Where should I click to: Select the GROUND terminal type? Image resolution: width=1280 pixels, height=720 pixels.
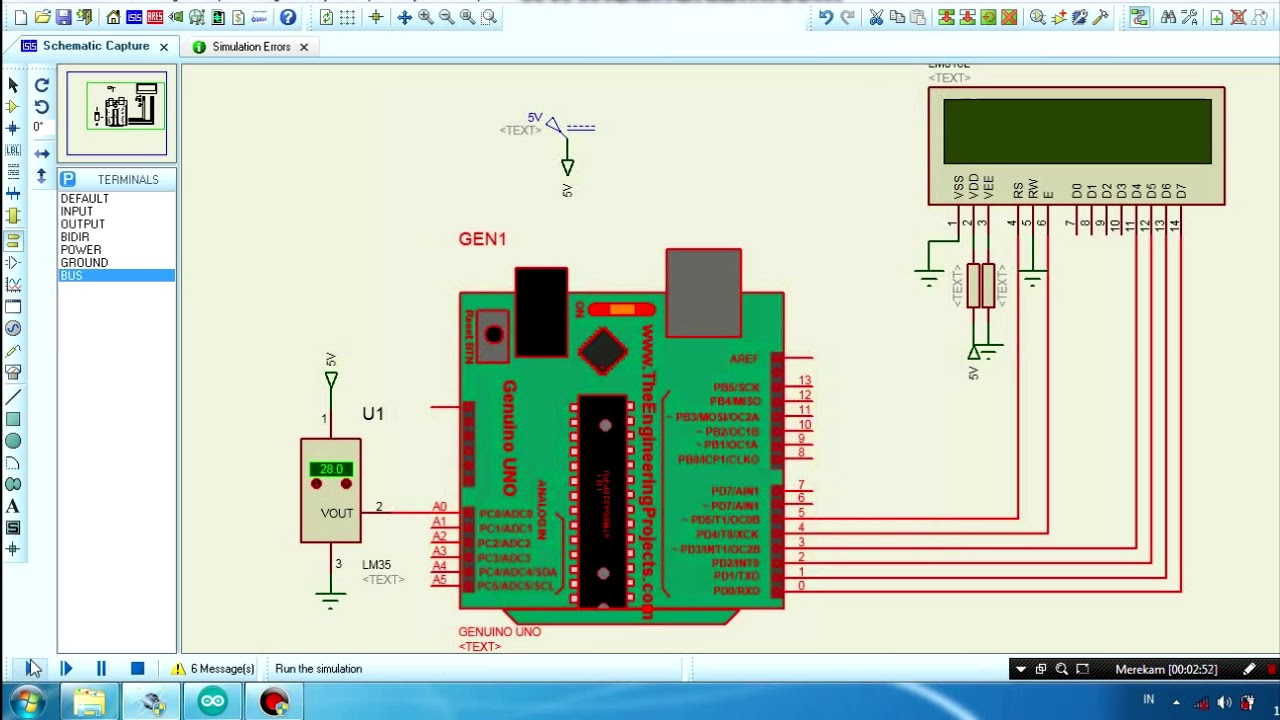(117, 263)
